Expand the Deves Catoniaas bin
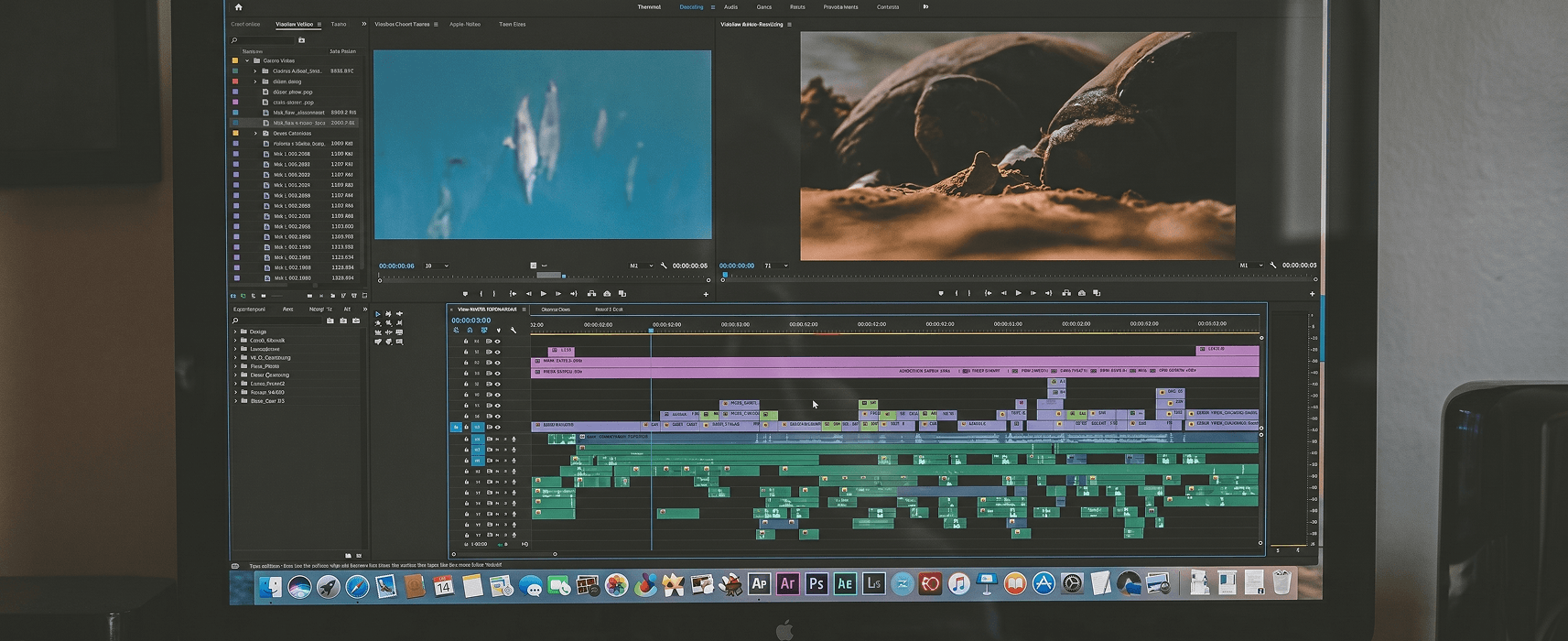The image size is (1568, 641). click(255, 134)
